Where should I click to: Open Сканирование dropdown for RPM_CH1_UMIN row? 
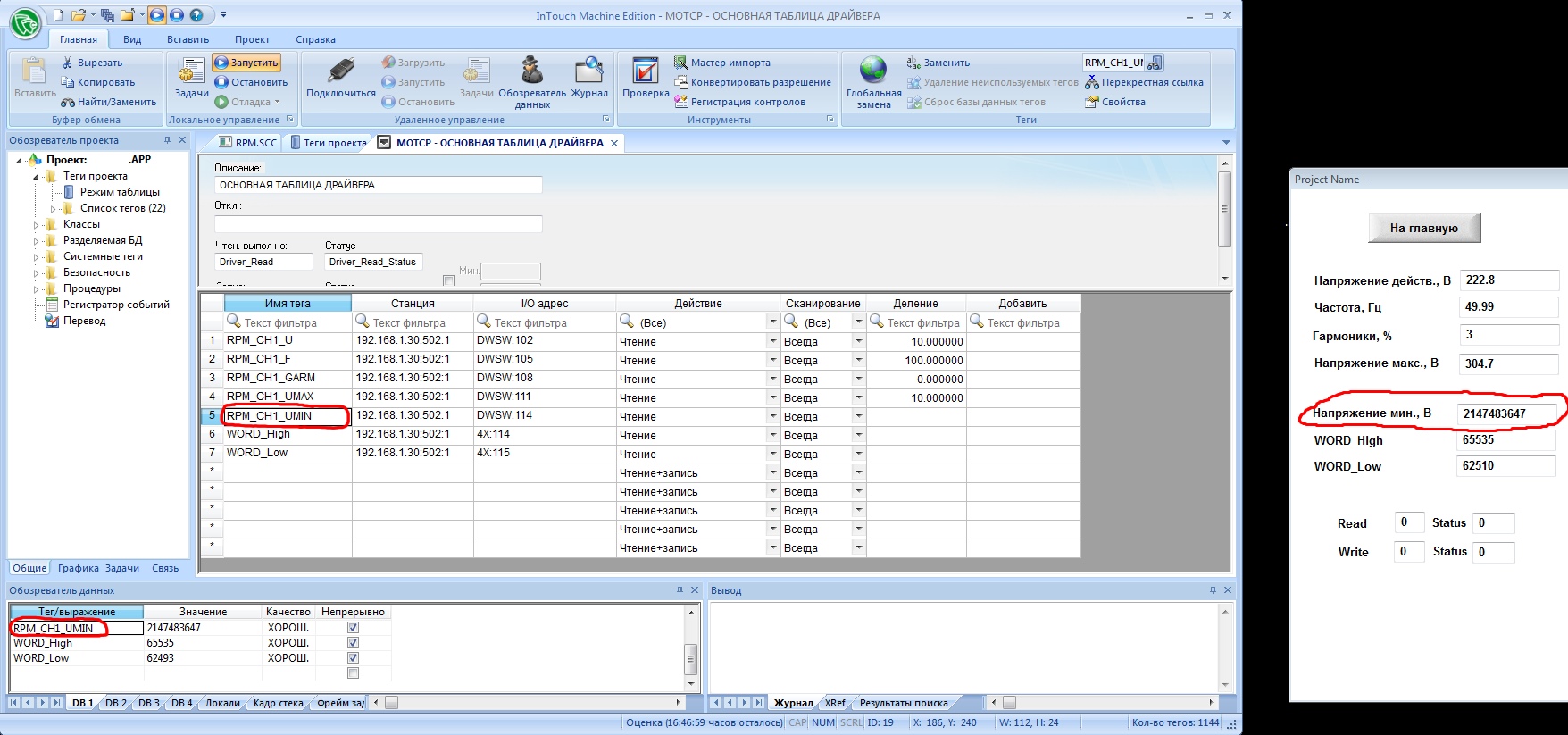click(858, 416)
